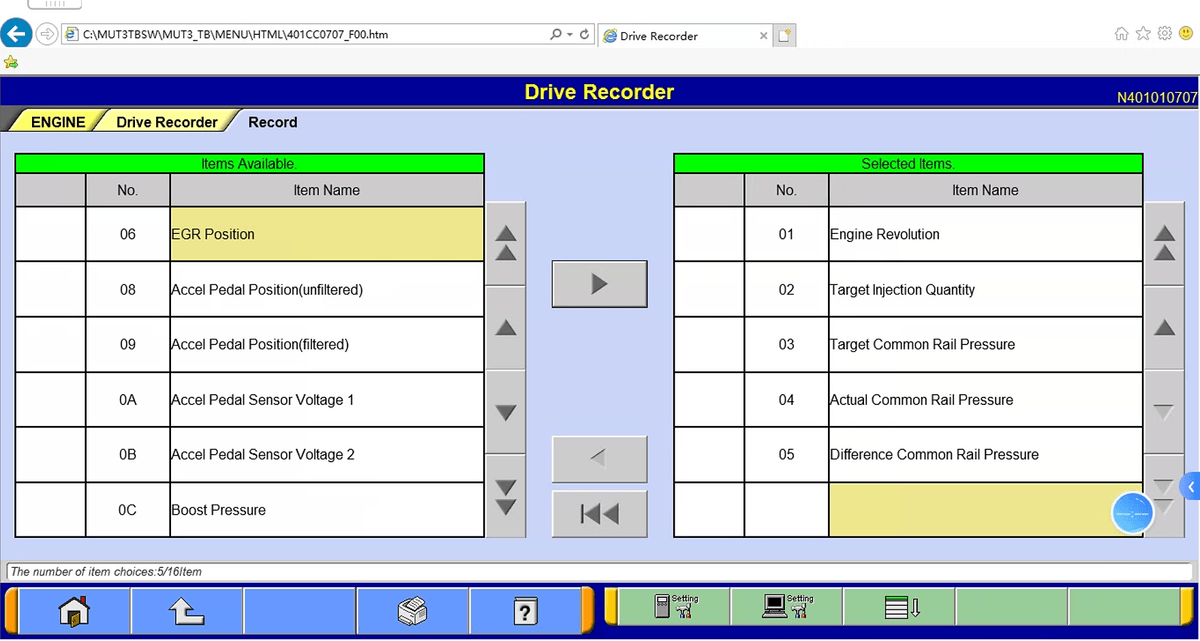Click the go-up-one-level arrow icon
The height and width of the screenshot is (641, 1200).
[187, 610]
